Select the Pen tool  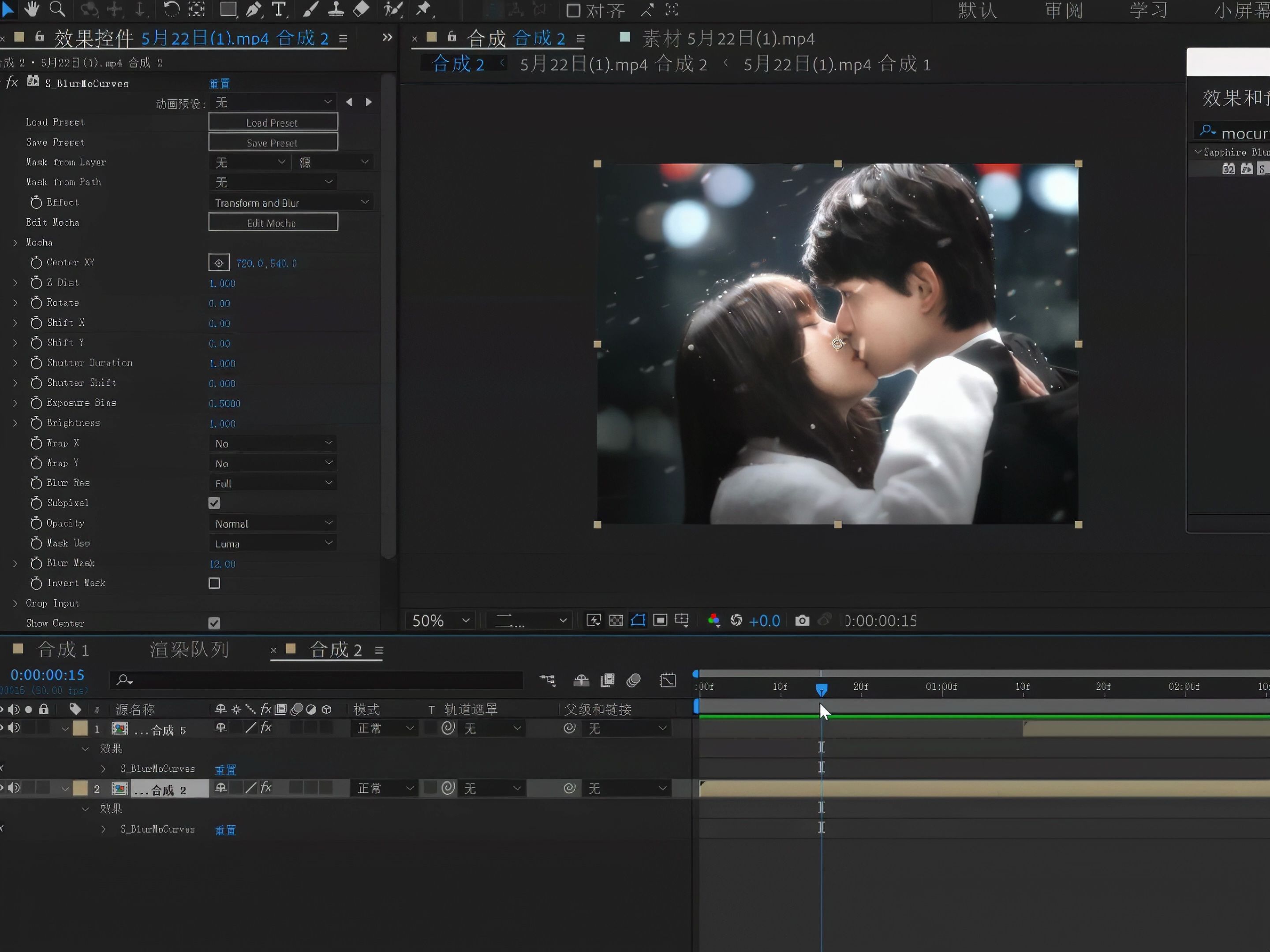254,9
